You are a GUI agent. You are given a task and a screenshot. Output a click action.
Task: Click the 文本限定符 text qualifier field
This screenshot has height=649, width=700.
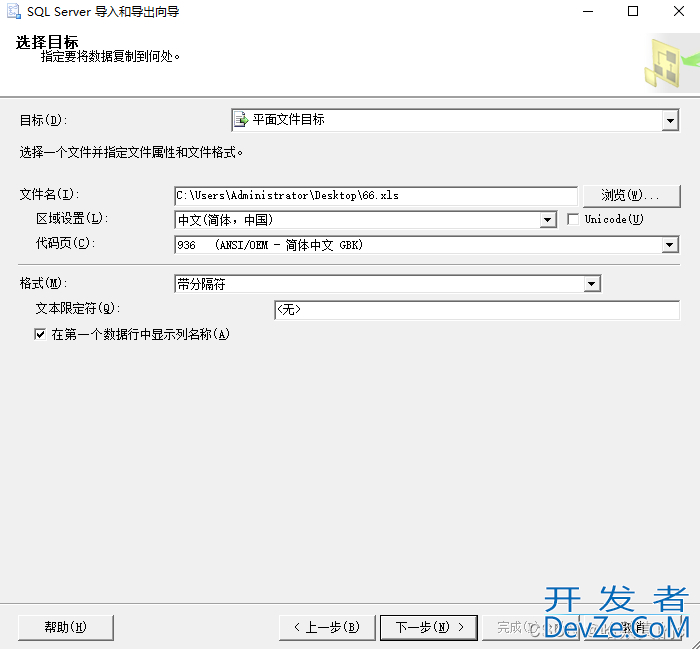[x=477, y=310]
